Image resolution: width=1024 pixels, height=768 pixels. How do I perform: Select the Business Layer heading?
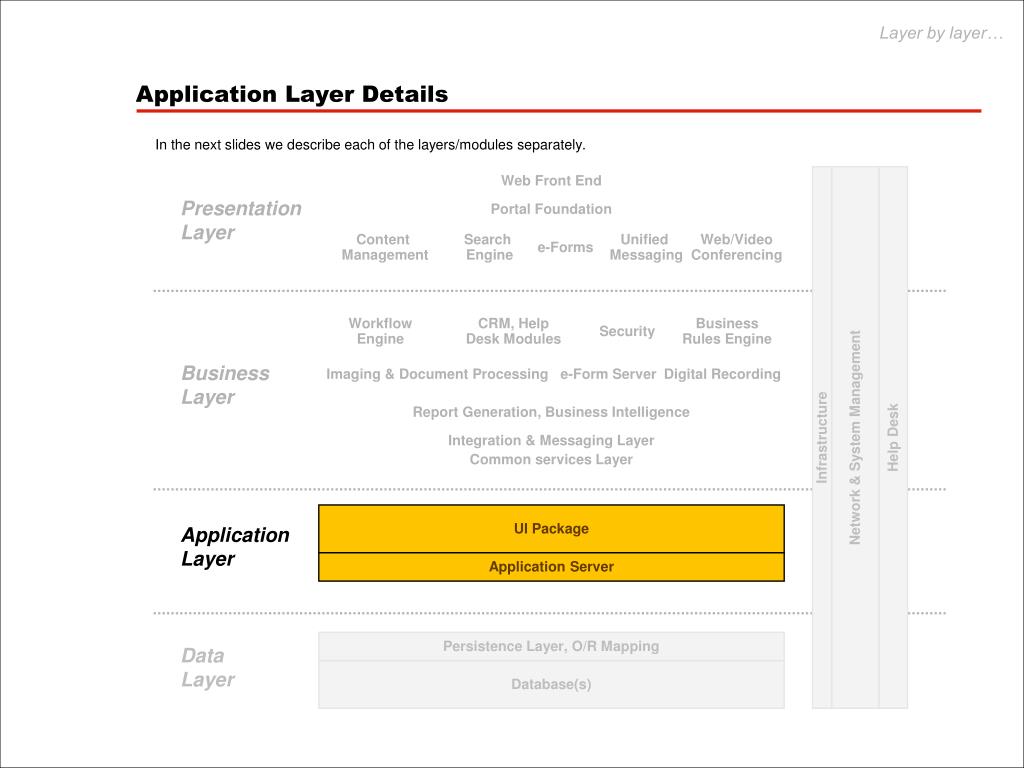click(x=225, y=385)
